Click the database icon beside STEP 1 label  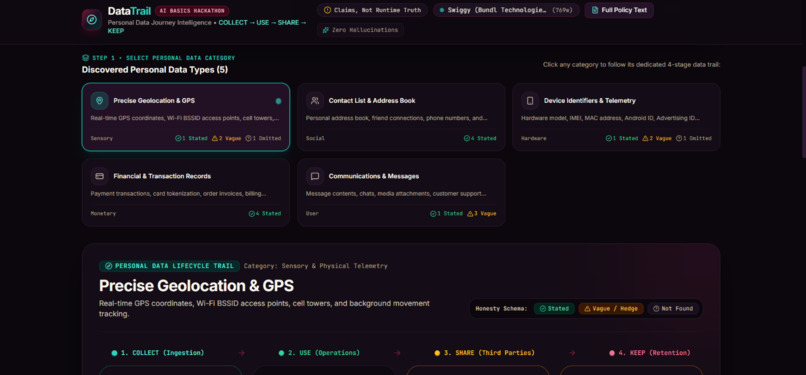(85, 58)
